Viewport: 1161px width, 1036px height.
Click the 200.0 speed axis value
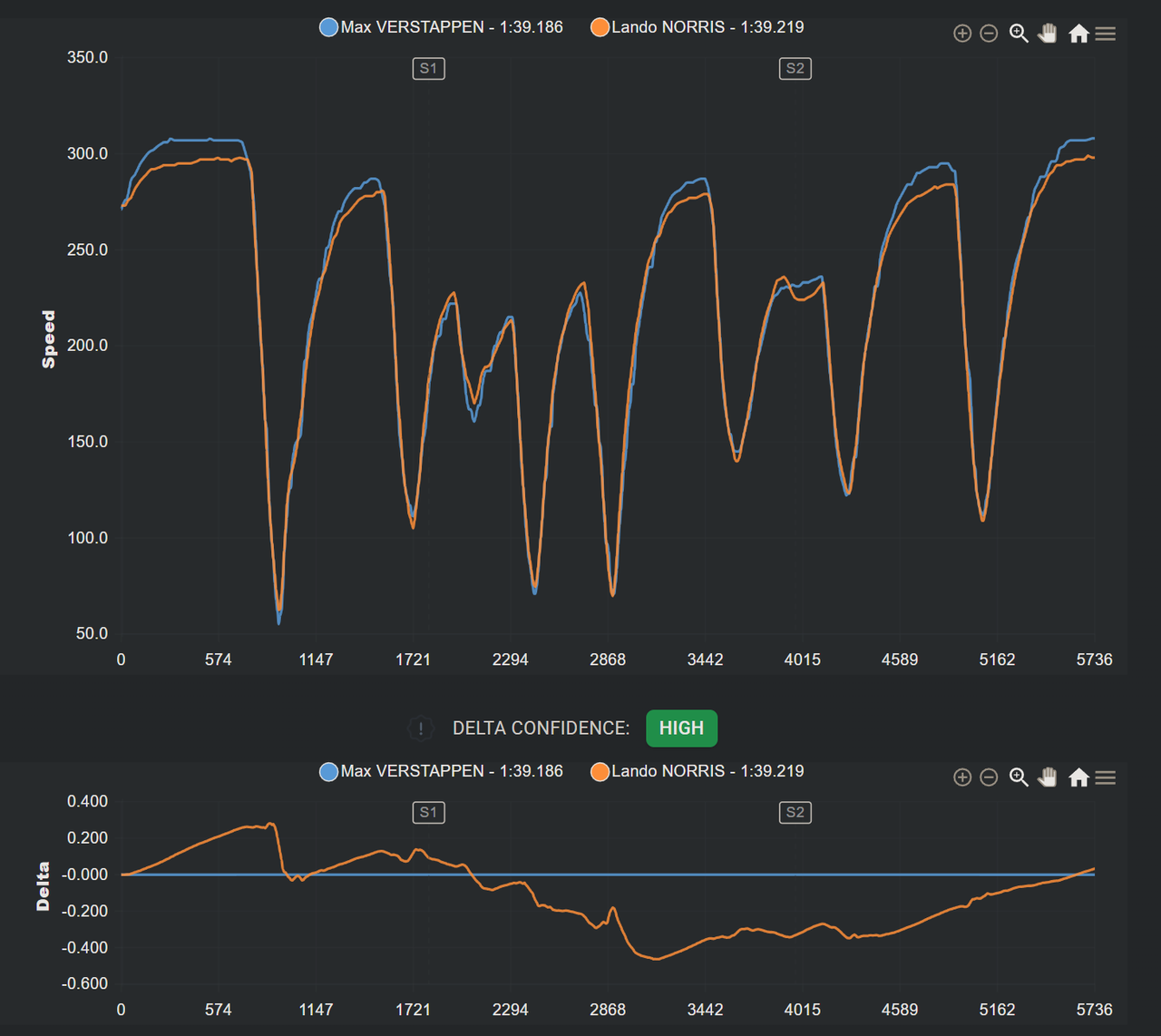(87, 346)
